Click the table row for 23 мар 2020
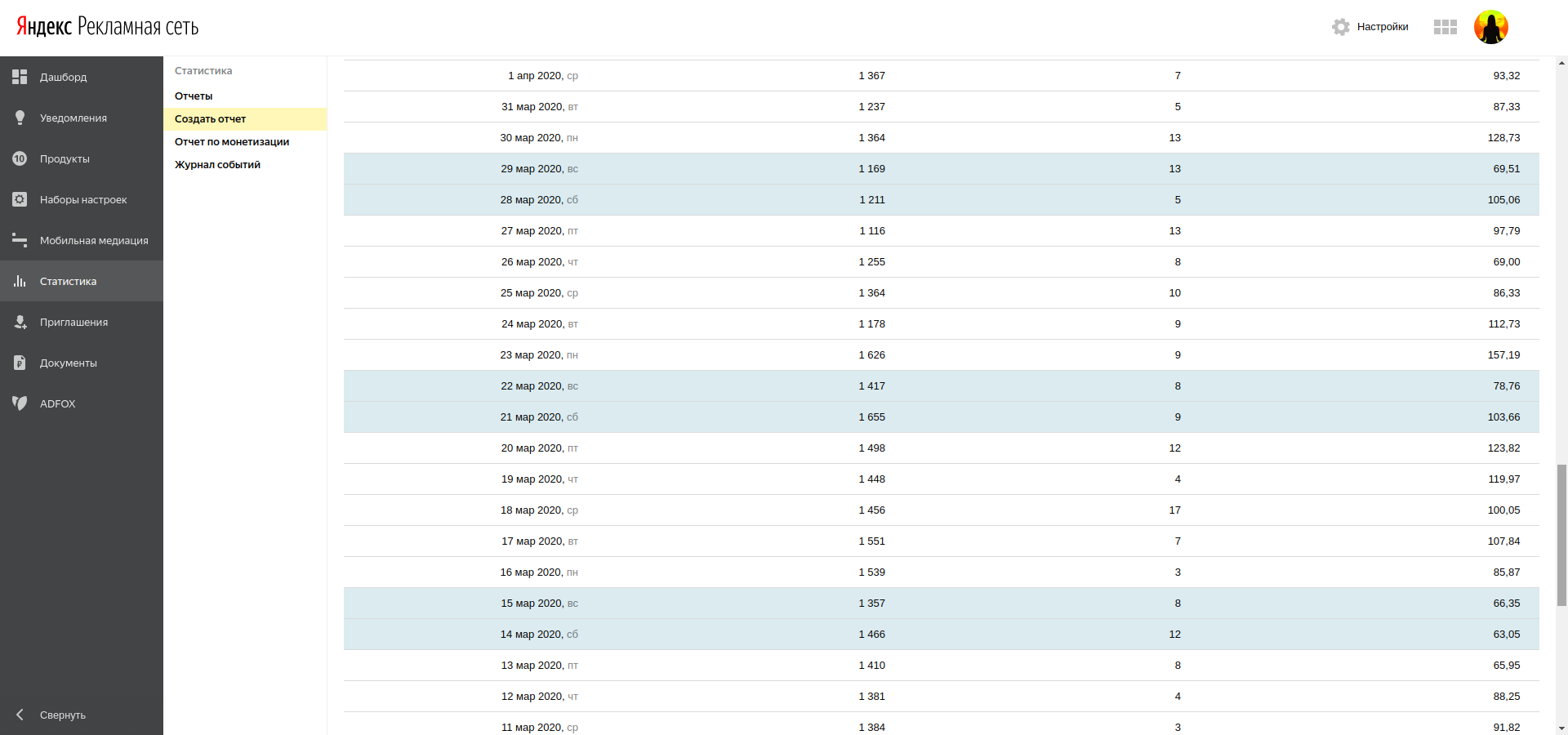The width and height of the screenshot is (1568, 735). 941,355
